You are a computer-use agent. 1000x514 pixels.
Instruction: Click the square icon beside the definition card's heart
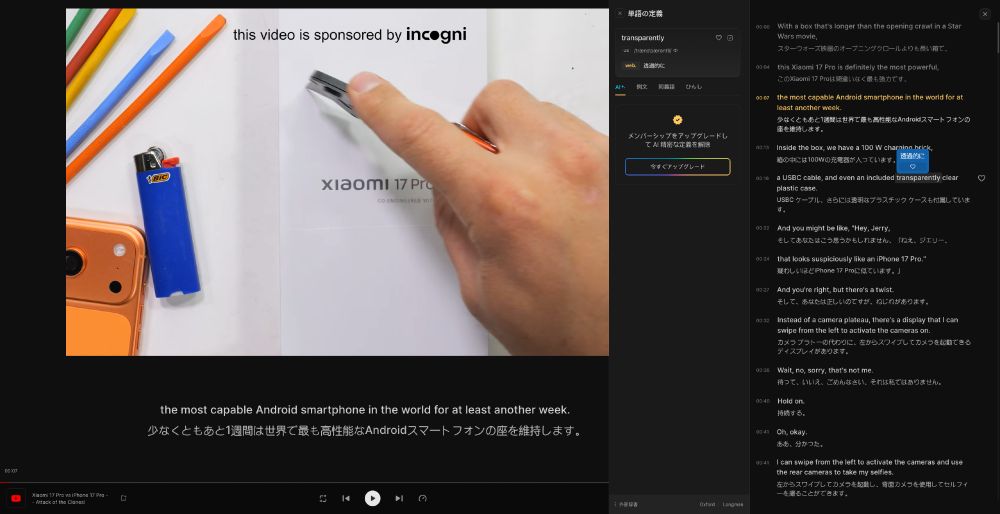[730, 38]
